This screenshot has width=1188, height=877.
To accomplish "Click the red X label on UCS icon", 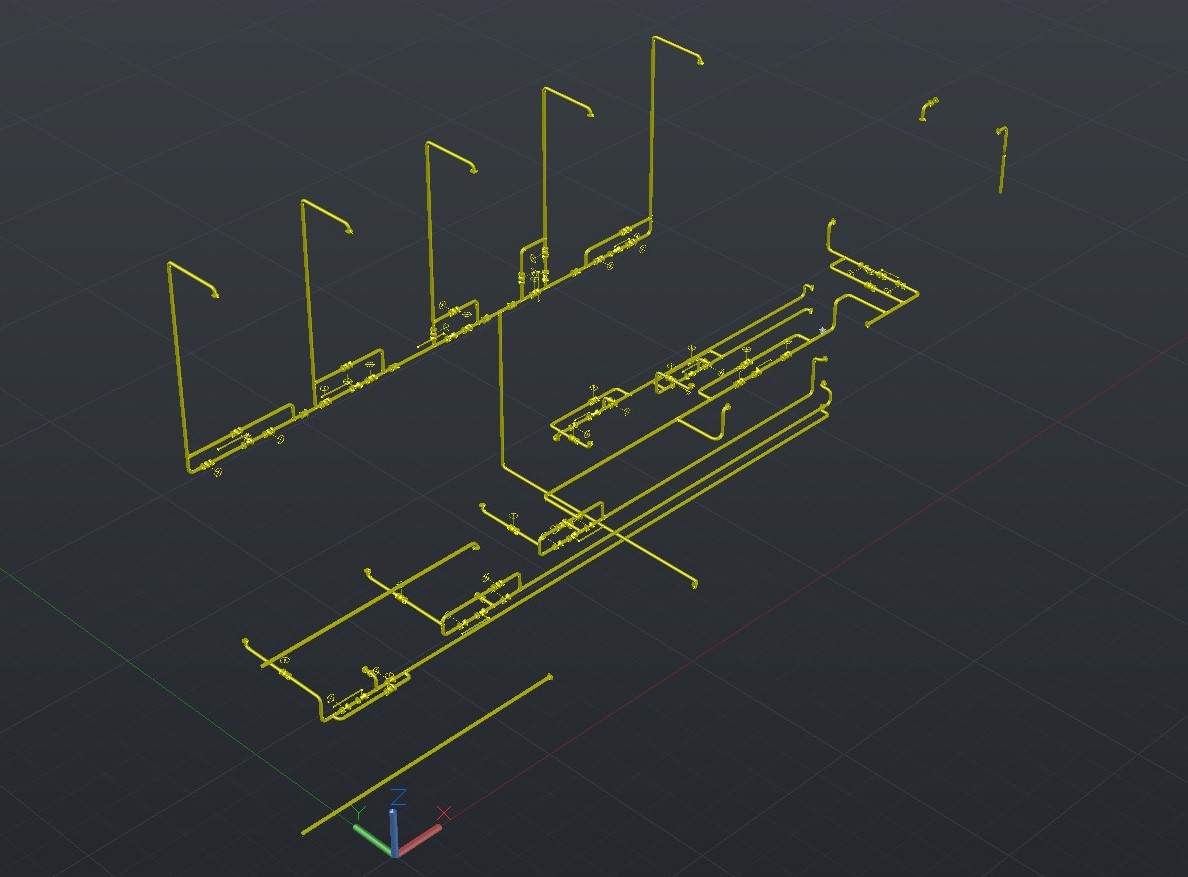I will [444, 813].
